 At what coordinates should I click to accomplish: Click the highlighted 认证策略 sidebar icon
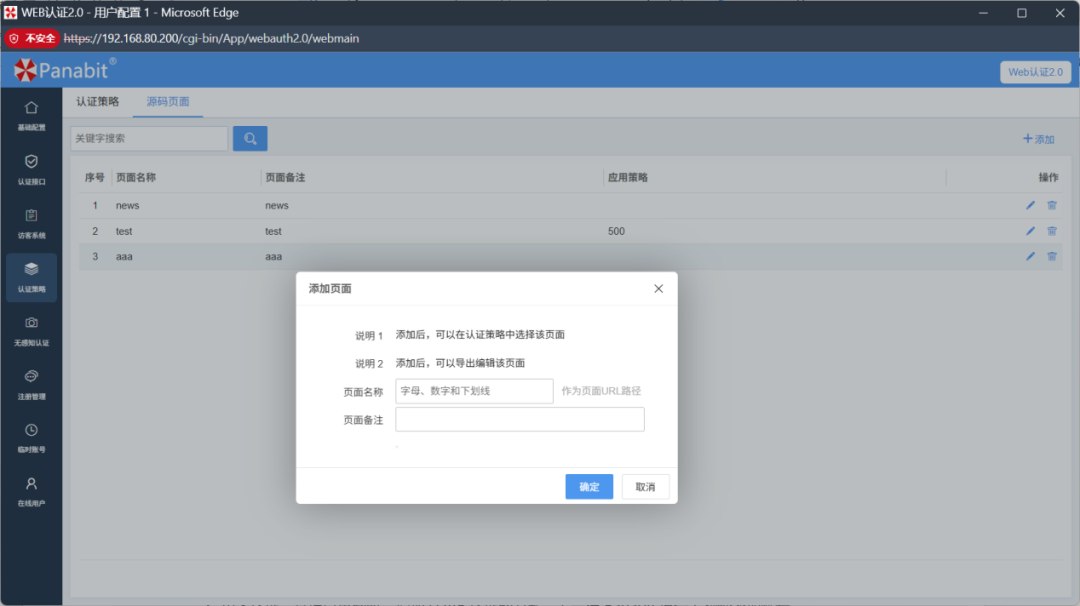(31, 278)
